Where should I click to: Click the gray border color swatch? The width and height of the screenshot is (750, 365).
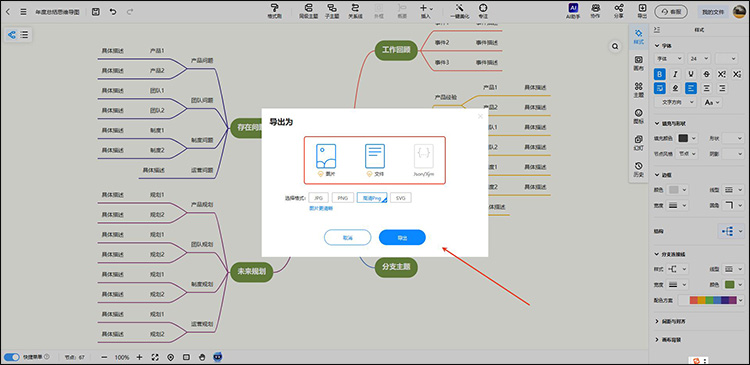click(x=673, y=189)
